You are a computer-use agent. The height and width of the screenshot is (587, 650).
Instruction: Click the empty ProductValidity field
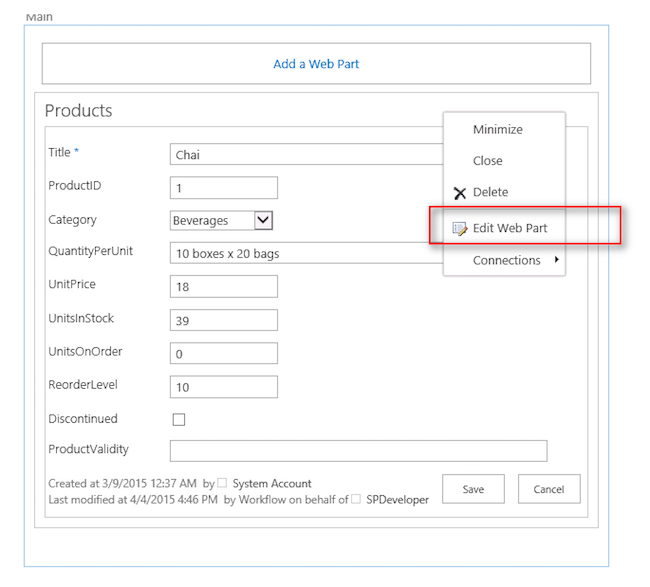point(358,450)
